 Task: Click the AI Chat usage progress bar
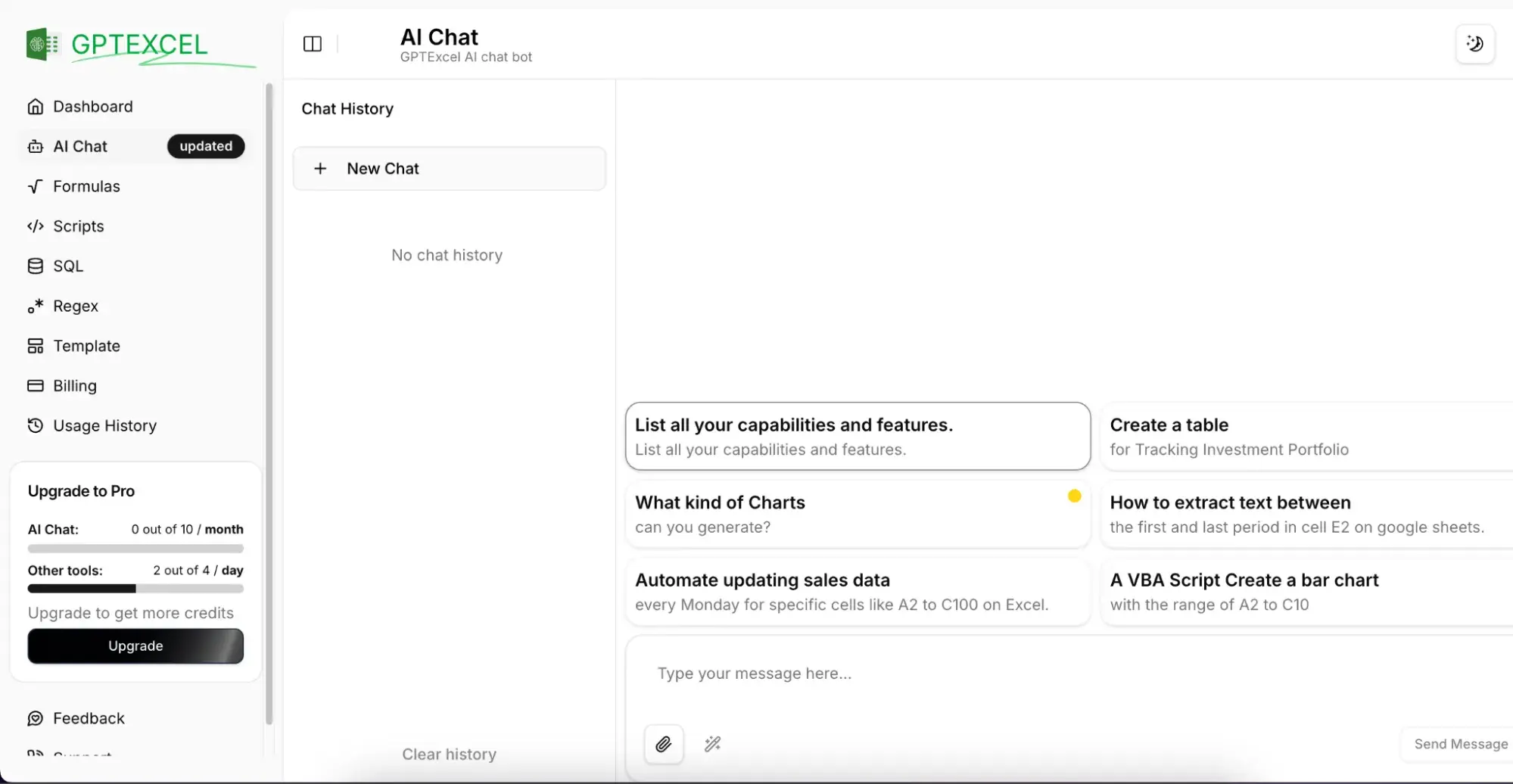(x=135, y=548)
